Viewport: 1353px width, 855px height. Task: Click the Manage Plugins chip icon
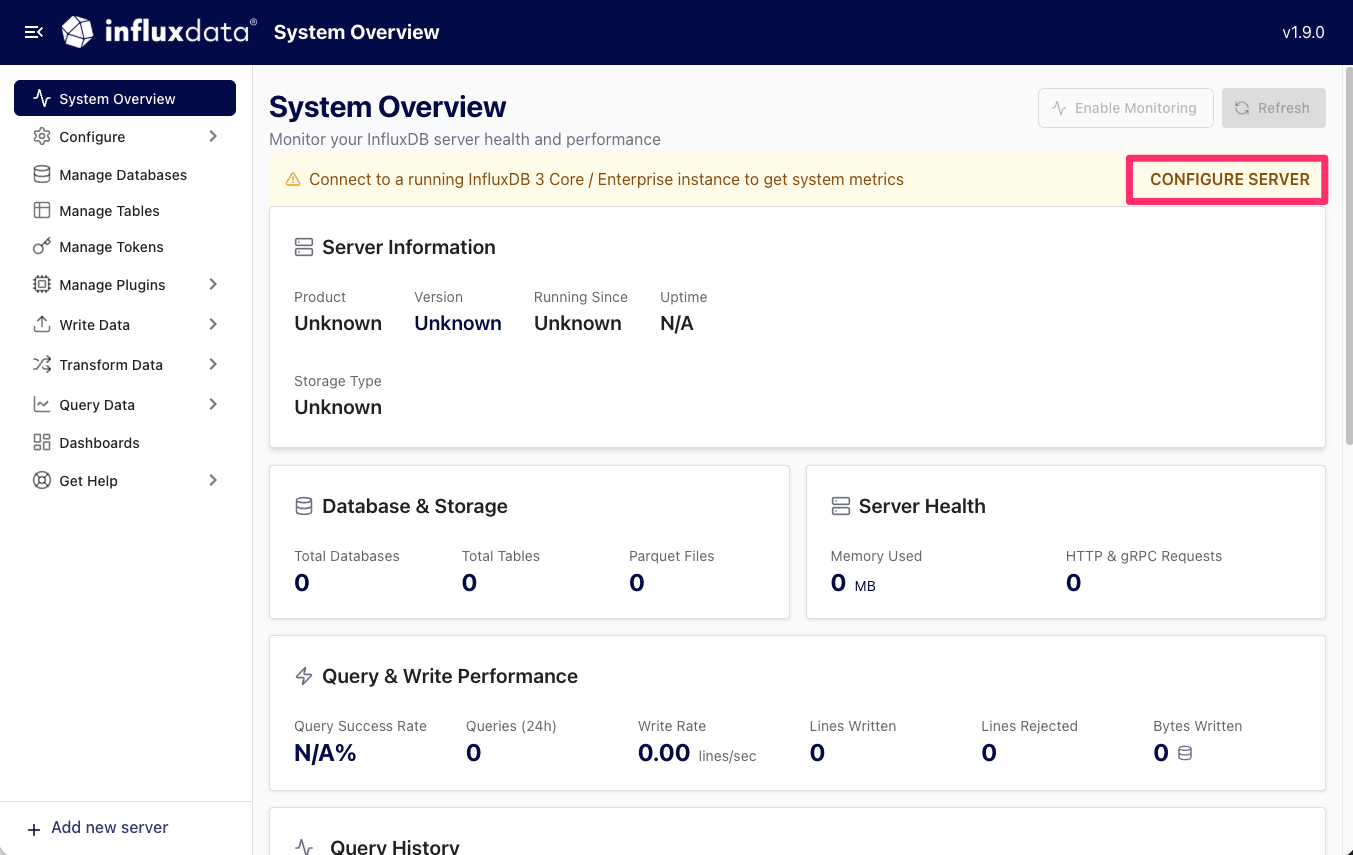click(42, 285)
